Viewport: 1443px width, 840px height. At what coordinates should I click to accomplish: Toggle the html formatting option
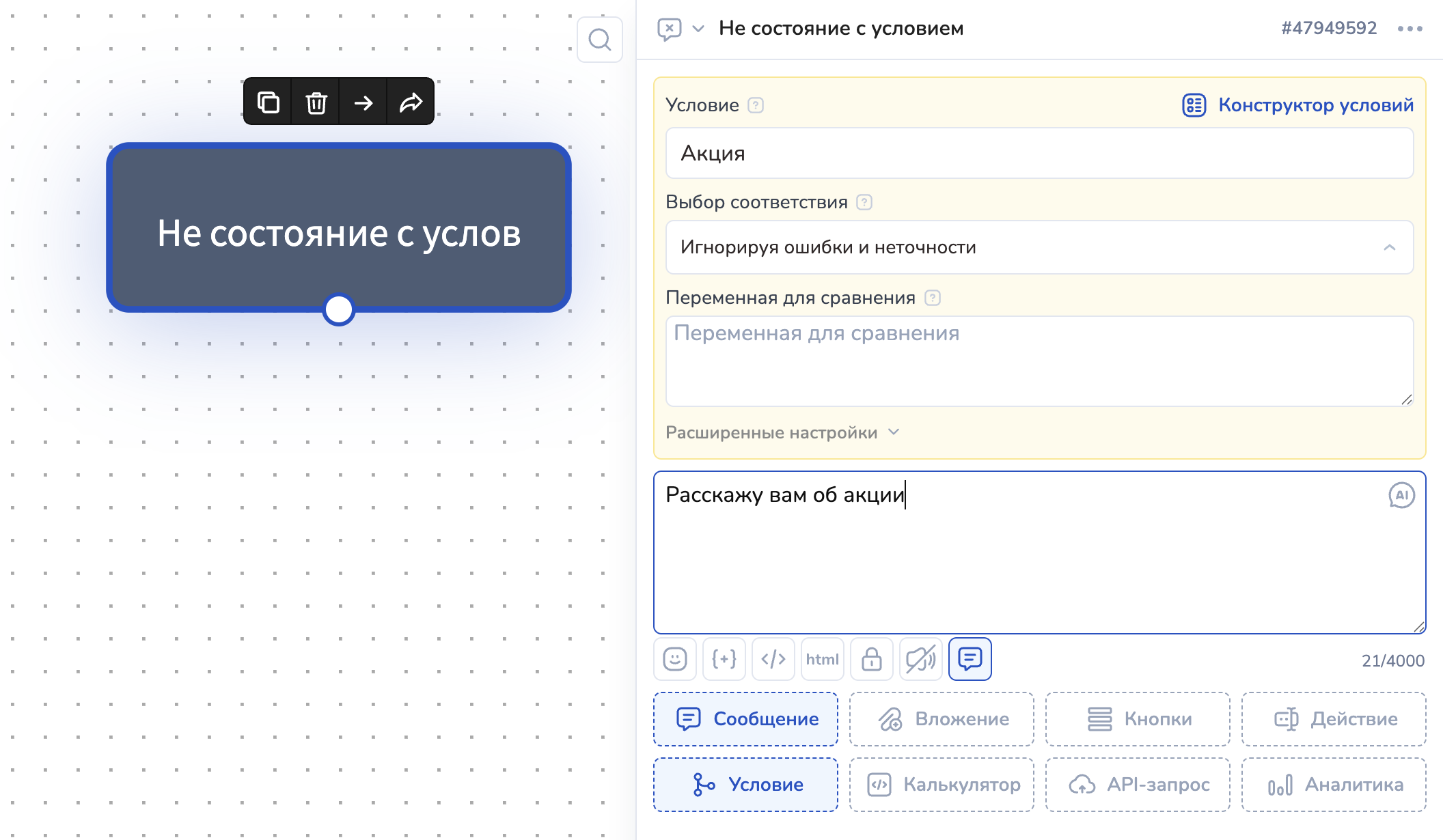[x=822, y=659]
